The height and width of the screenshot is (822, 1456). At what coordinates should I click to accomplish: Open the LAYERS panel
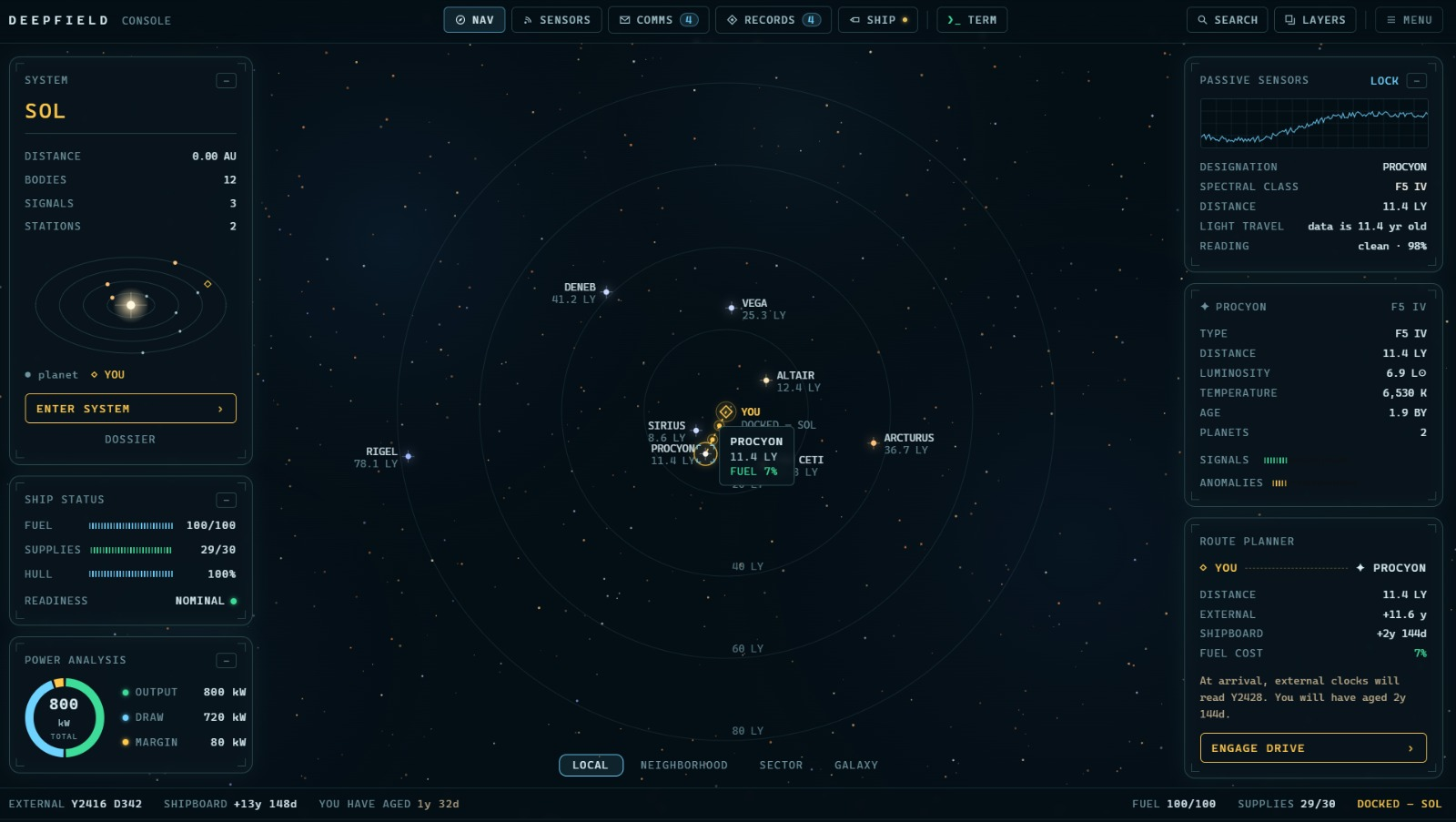[1314, 20]
